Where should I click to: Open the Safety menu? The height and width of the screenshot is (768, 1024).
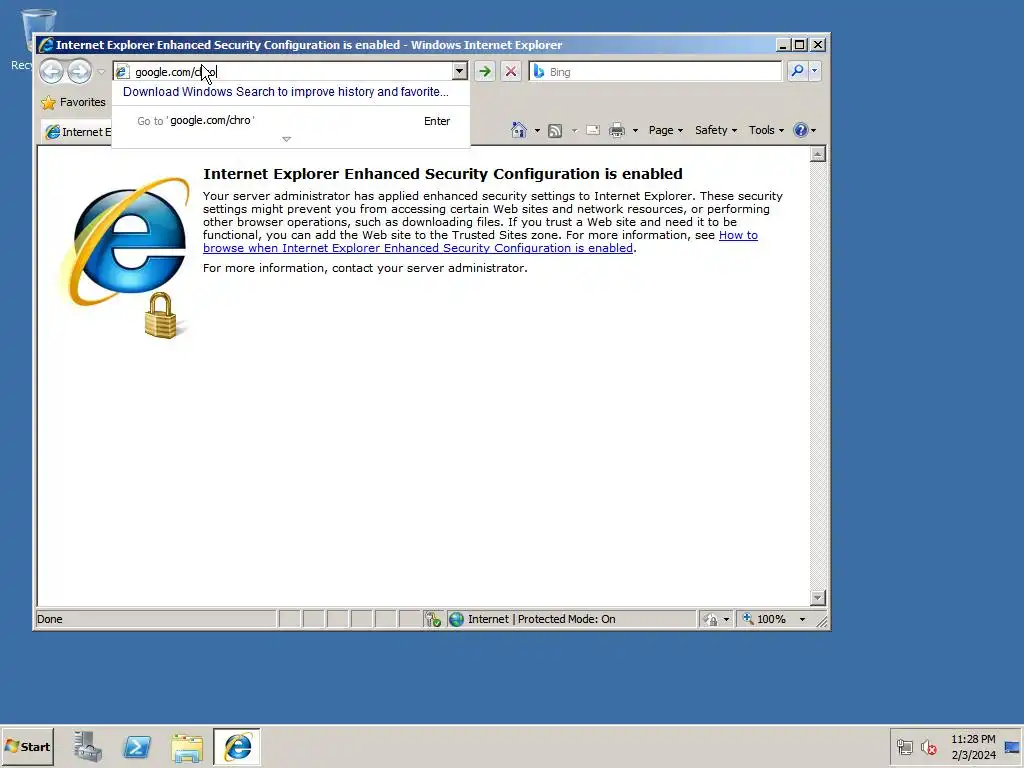(716, 130)
